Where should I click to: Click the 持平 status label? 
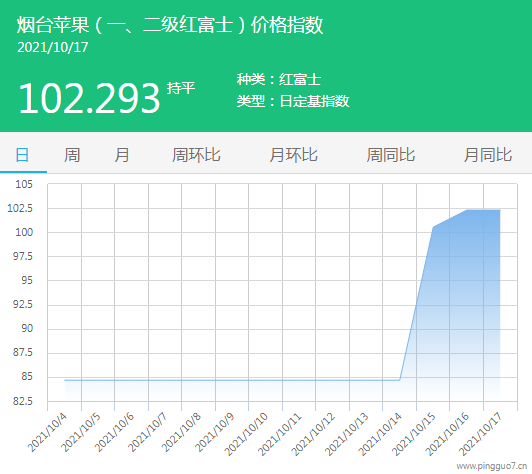(181, 88)
